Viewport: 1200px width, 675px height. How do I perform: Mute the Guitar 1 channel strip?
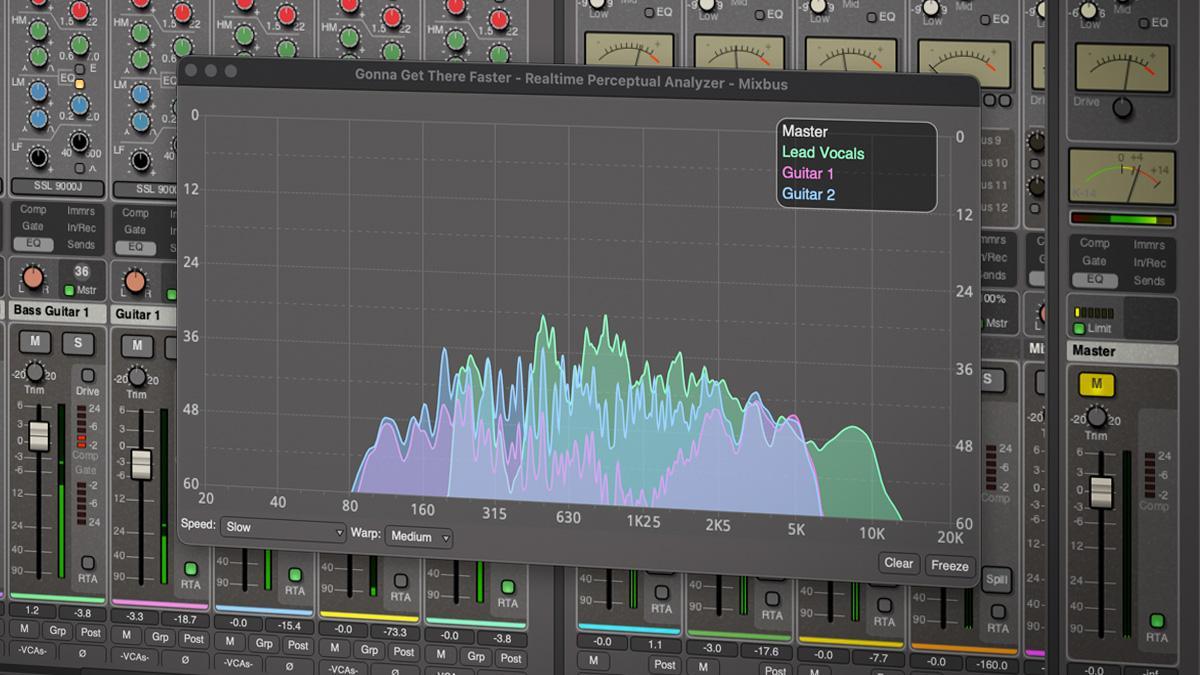coord(137,346)
